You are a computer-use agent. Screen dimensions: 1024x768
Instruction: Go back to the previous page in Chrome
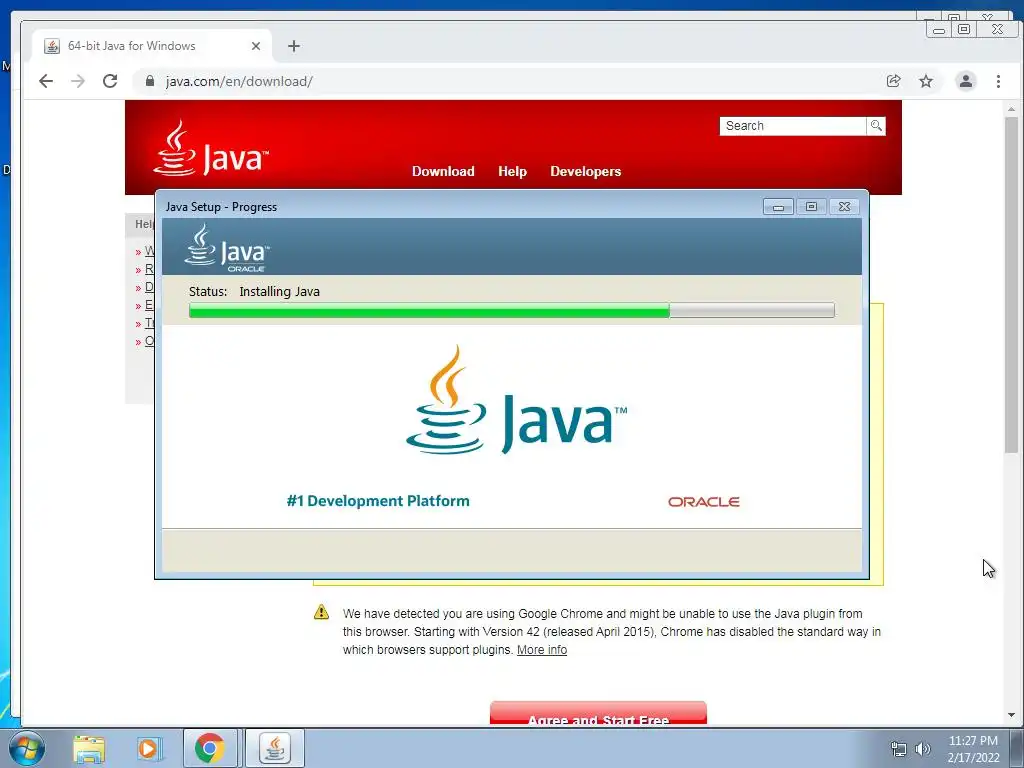coord(46,81)
